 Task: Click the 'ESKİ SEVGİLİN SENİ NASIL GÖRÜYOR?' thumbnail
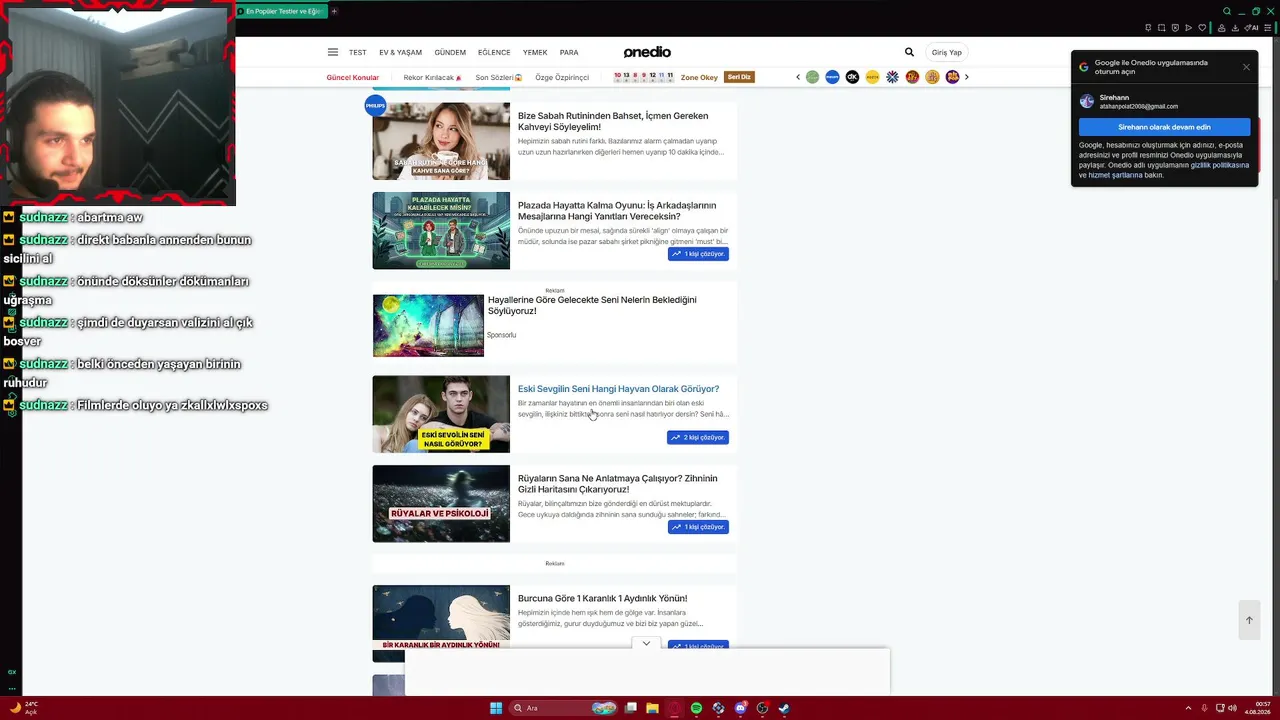pyautogui.click(x=441, y=414)
